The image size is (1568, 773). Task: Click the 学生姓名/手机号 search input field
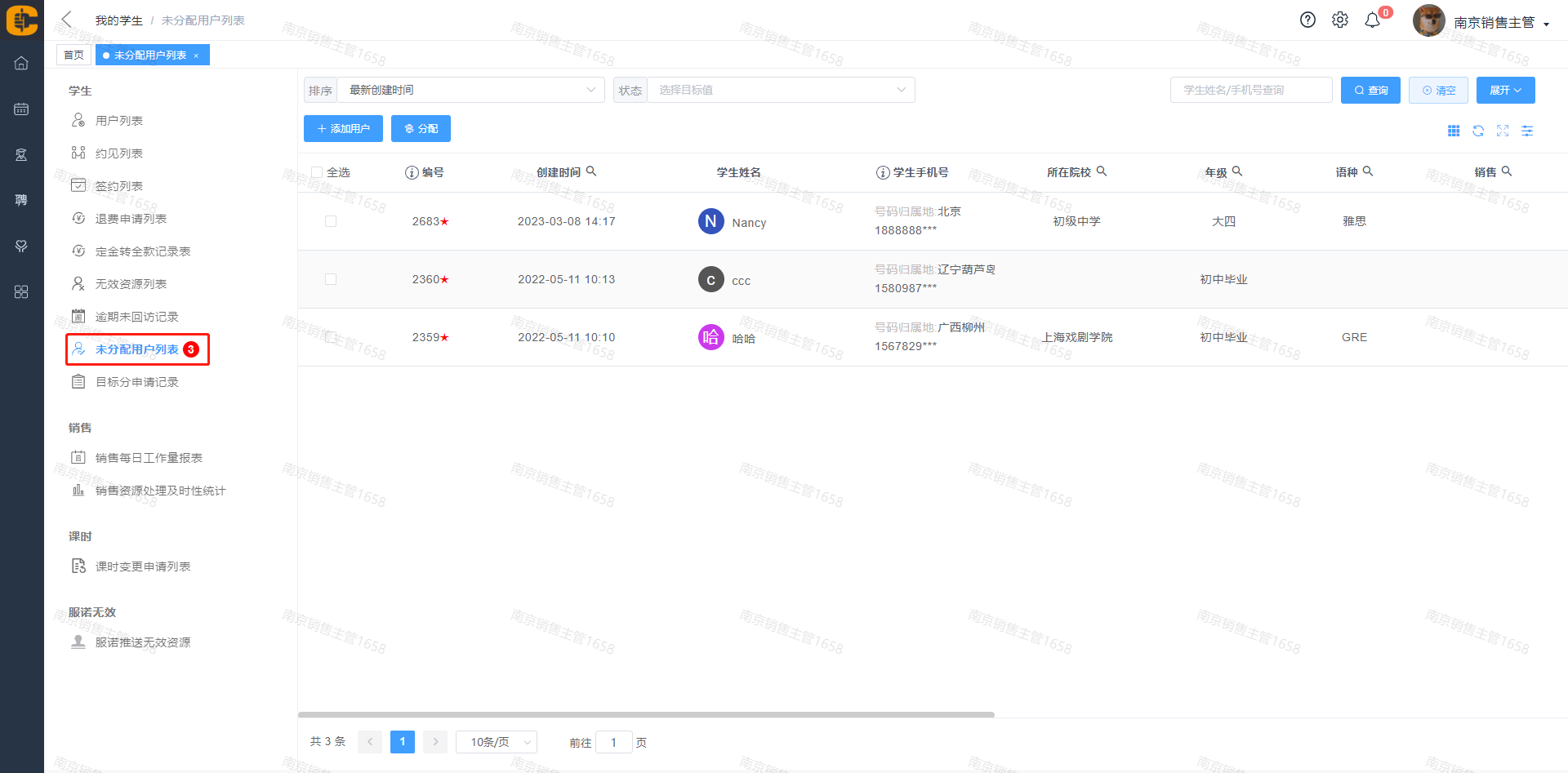click(x=1250, y=90)
